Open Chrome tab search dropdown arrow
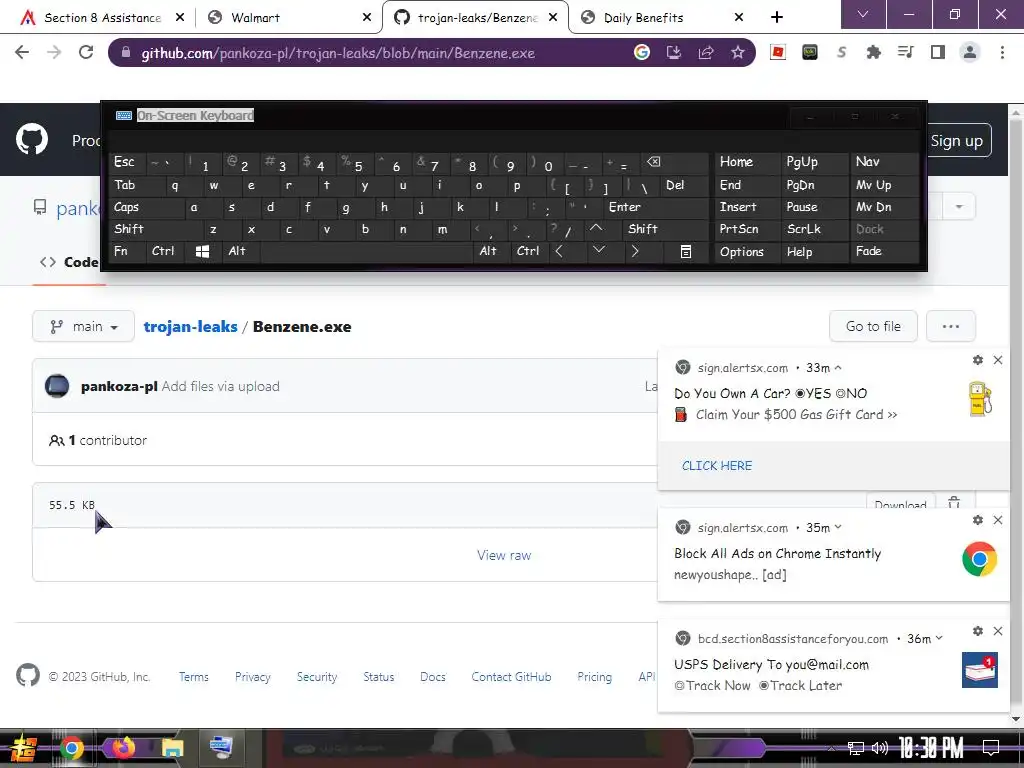The height and width of the screenshot is (768, 1024). click(x=863, y=14)
